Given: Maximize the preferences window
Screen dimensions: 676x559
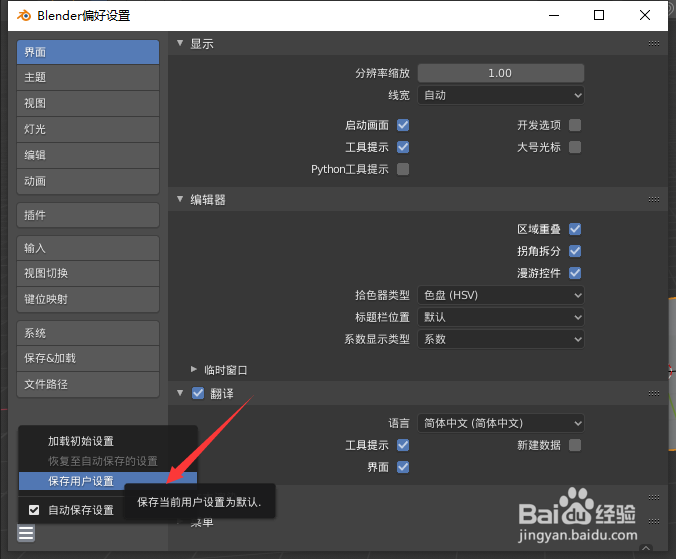Looking at the screenshot, I should click(599, 16).
